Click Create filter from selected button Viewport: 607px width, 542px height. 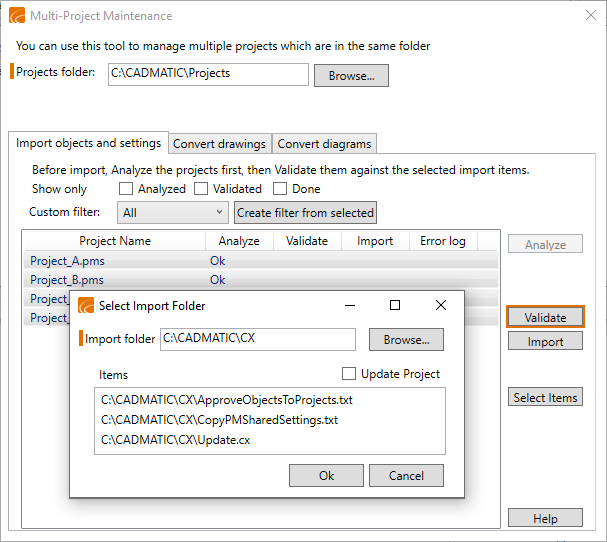coord(305,212)
